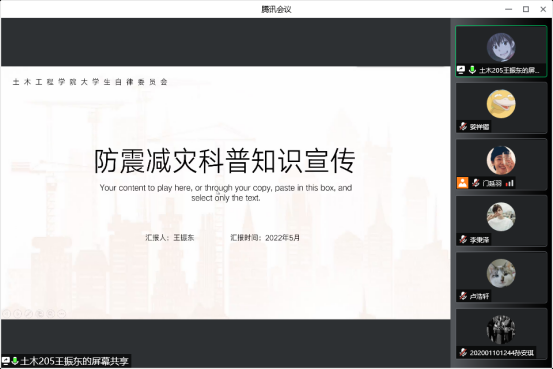The image size is (553, 369).
Task: Open the pen annotation tool on the slide
Action: (x=29, y=313)
